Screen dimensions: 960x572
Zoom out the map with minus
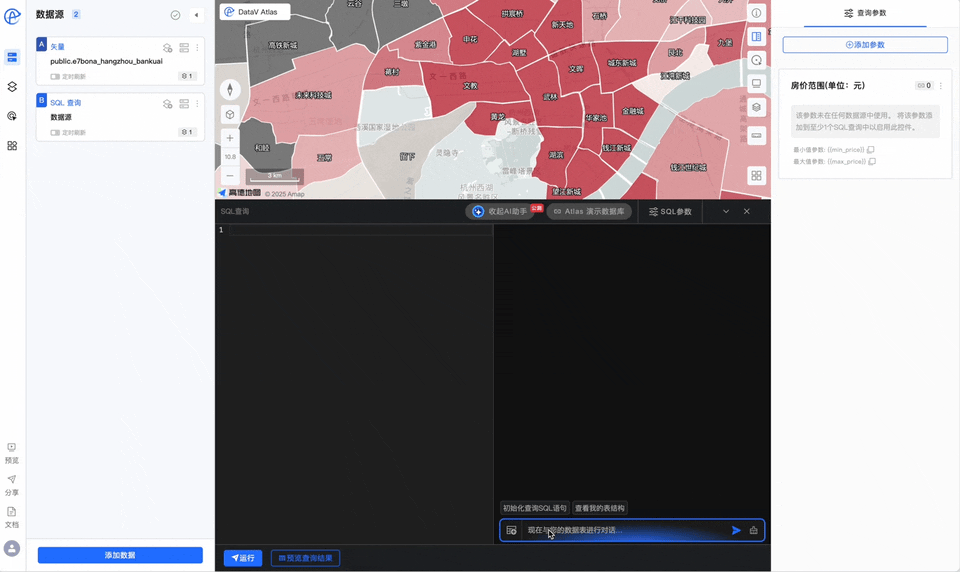point(230,176)
